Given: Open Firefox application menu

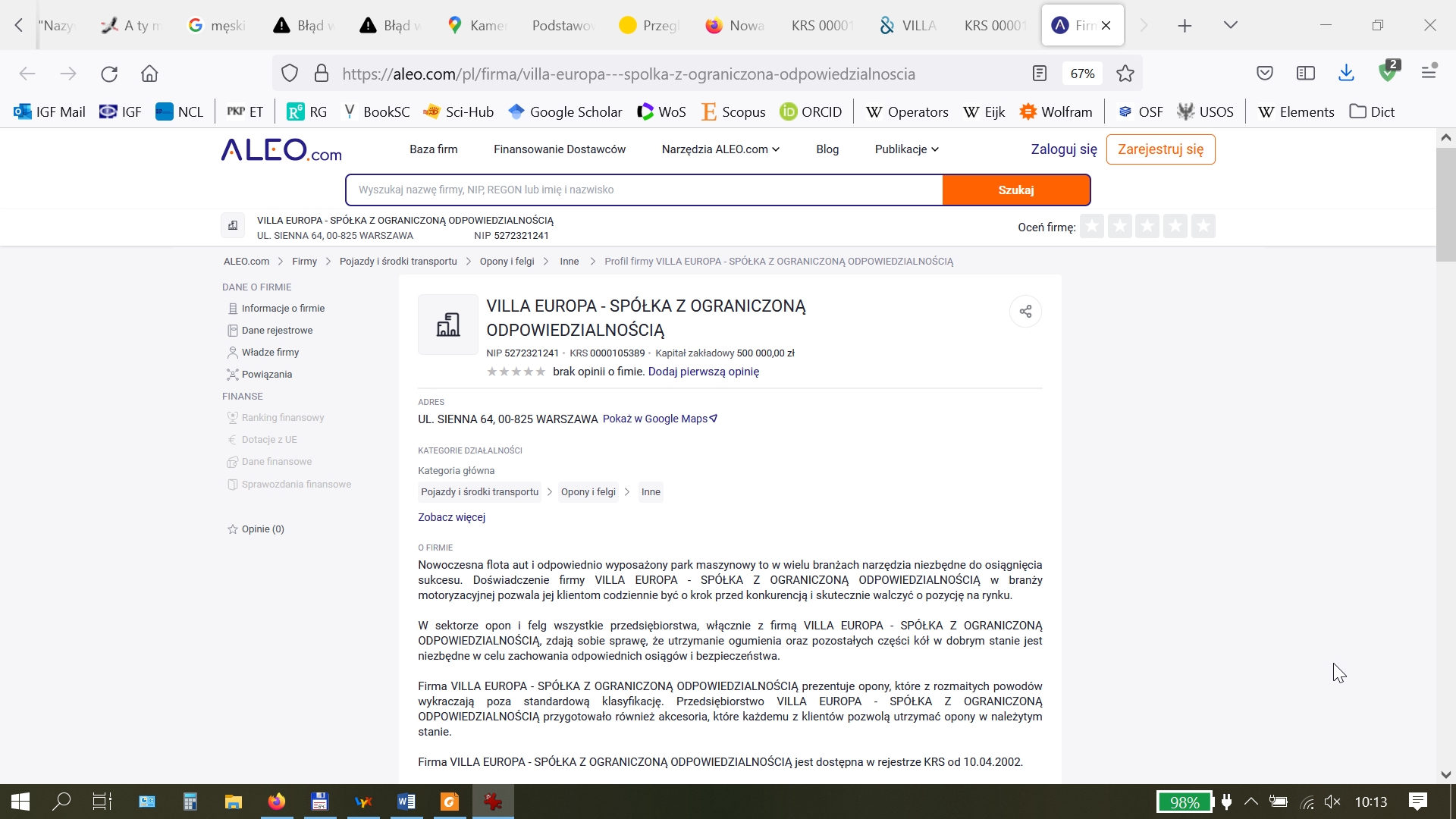Looking at the screenshot, I should coord(1429,72).
